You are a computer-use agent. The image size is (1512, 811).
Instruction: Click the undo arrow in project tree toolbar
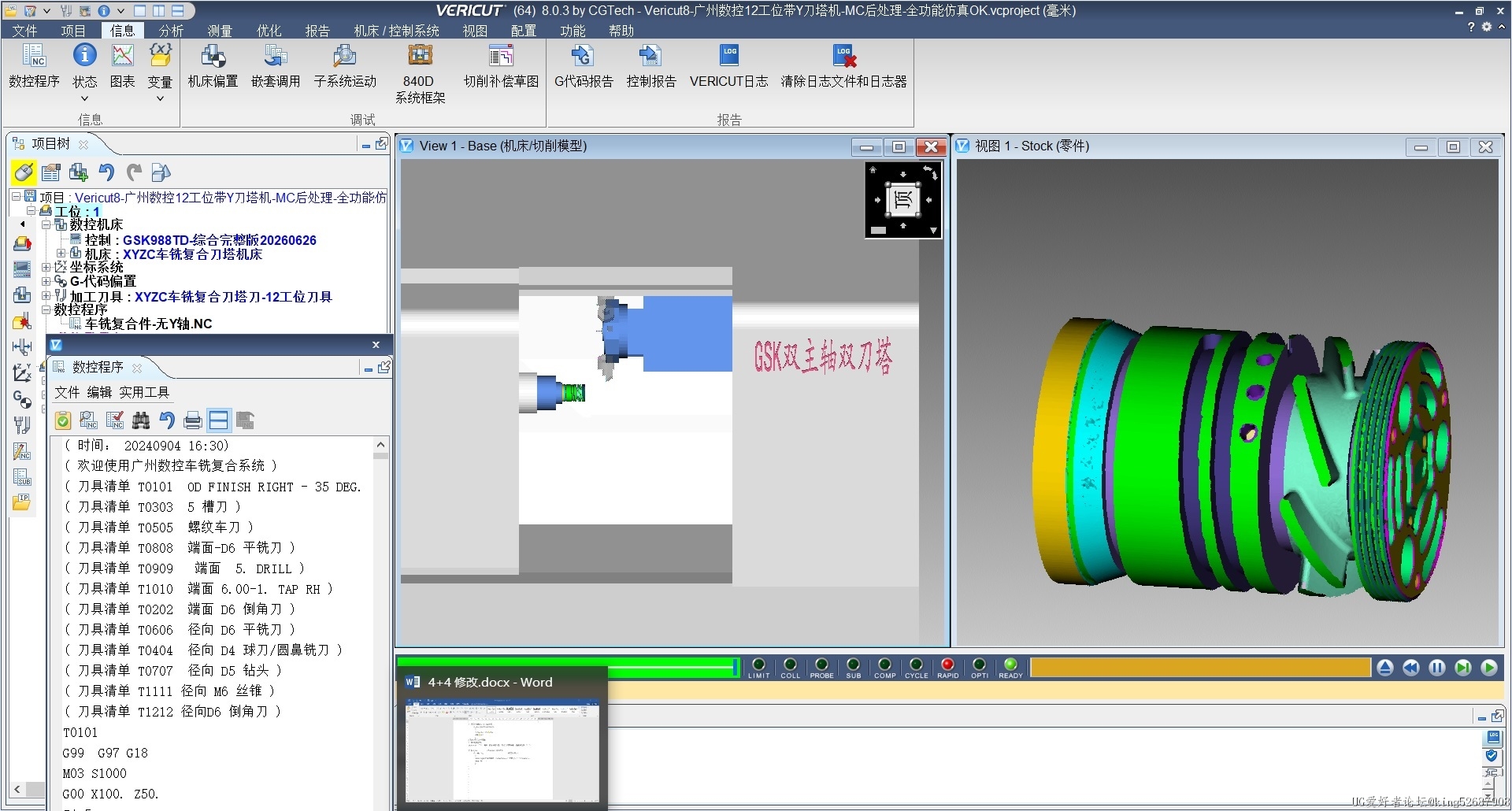106,172
